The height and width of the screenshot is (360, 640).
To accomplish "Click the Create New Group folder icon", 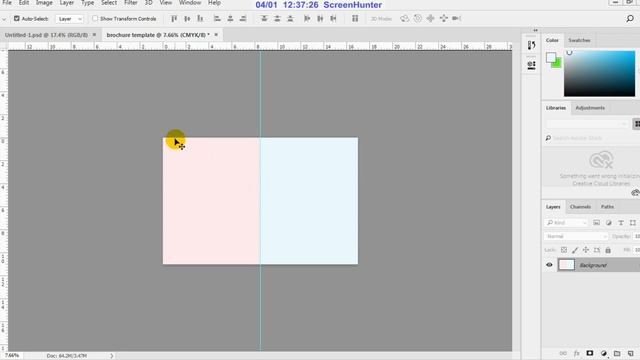I will click(x=617, y=353).
